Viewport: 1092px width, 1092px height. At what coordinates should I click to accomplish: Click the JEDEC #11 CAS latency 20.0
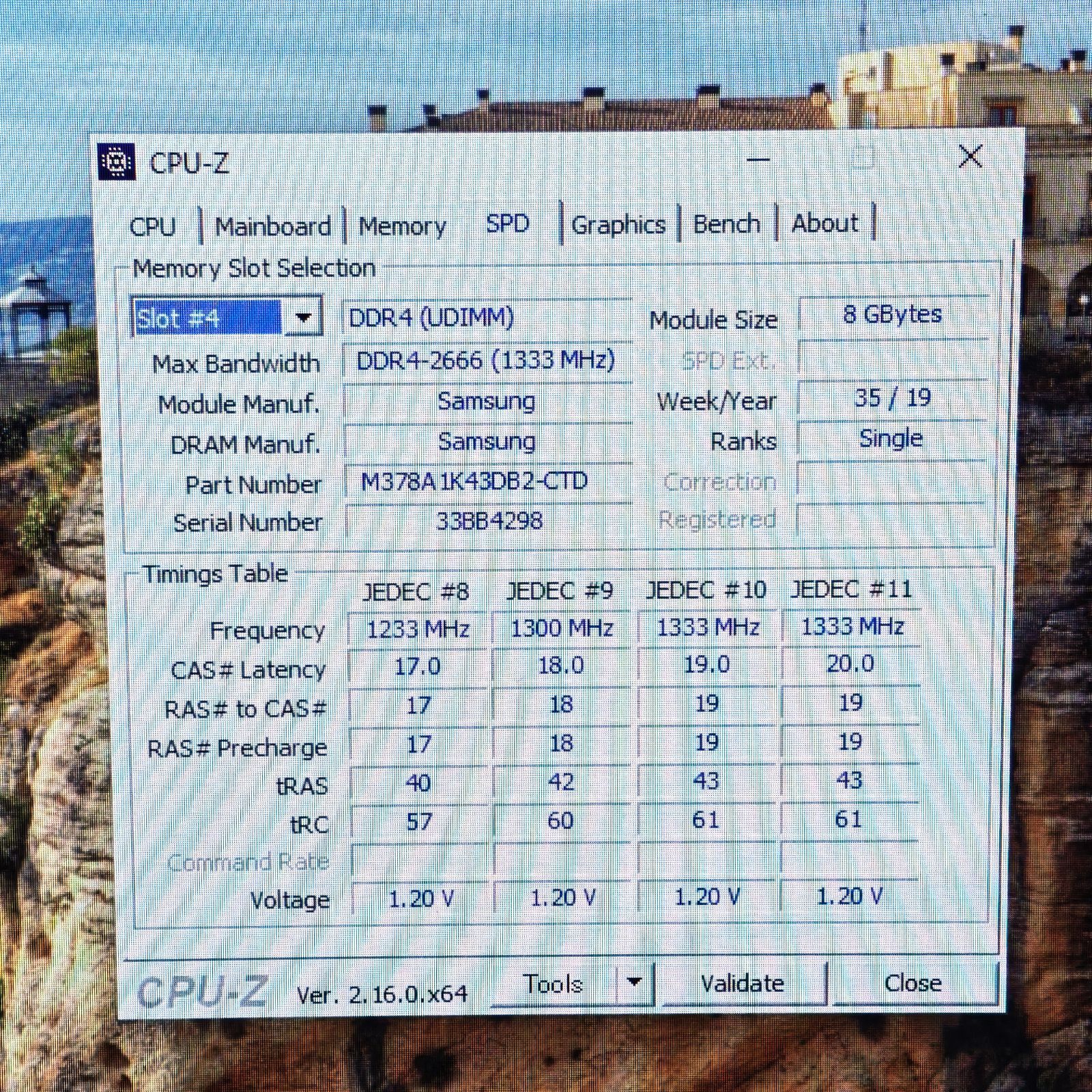850,663
